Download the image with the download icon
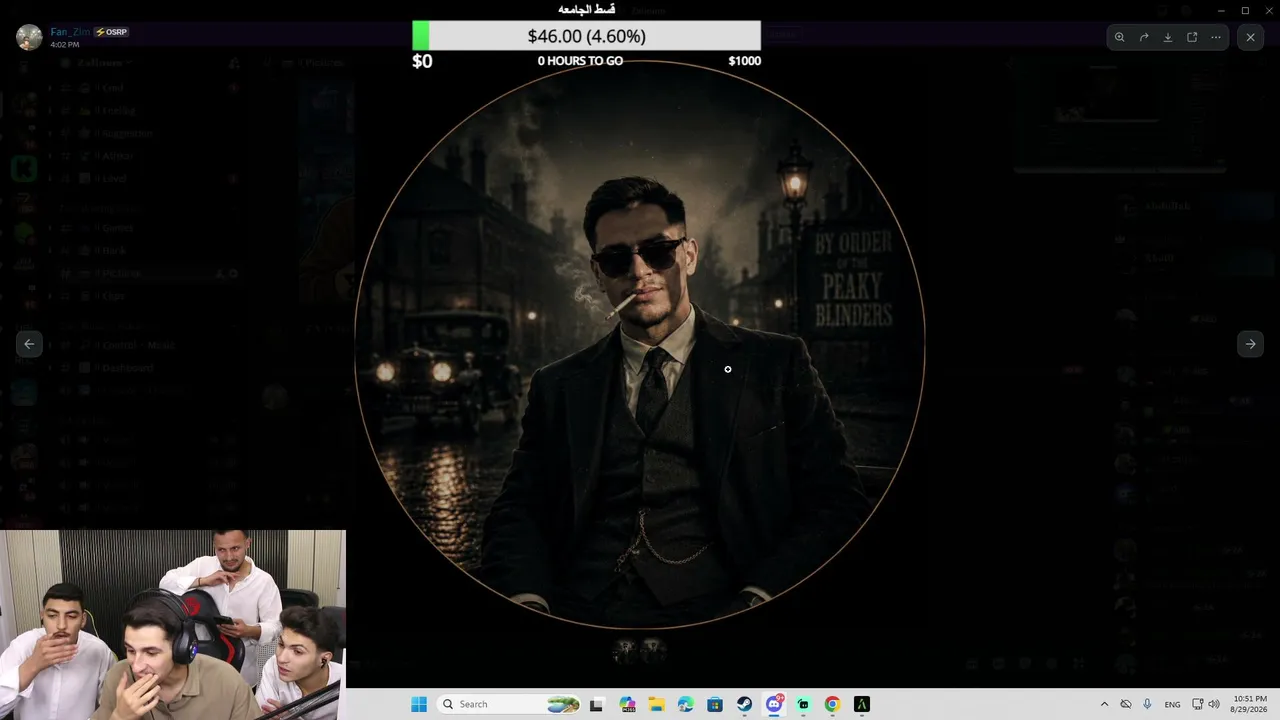The height and width of the screenshot is (720, 1280). 1168,37
